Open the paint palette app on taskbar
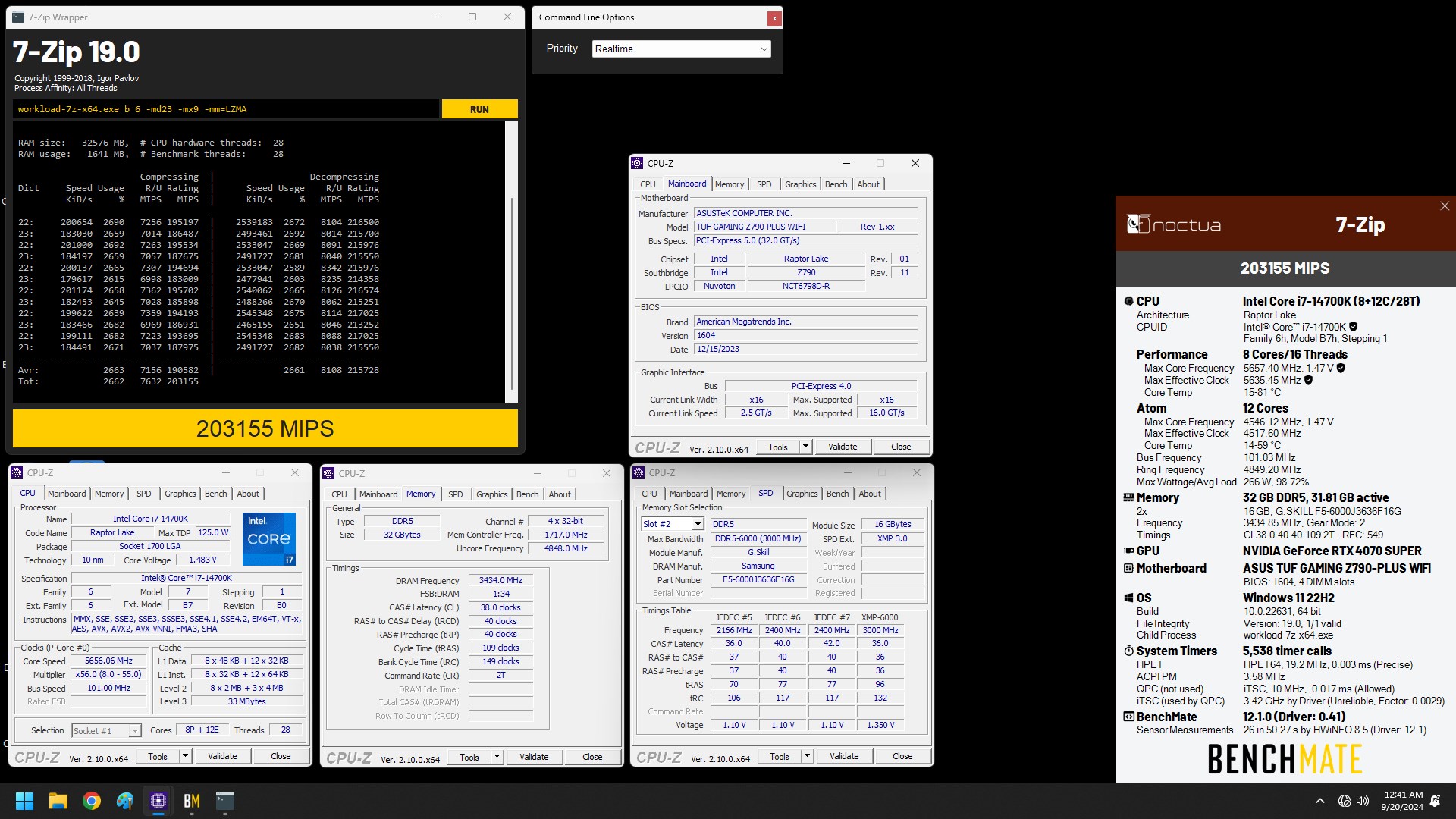This screenshot has width=1456, height=819. pos(125,801)
